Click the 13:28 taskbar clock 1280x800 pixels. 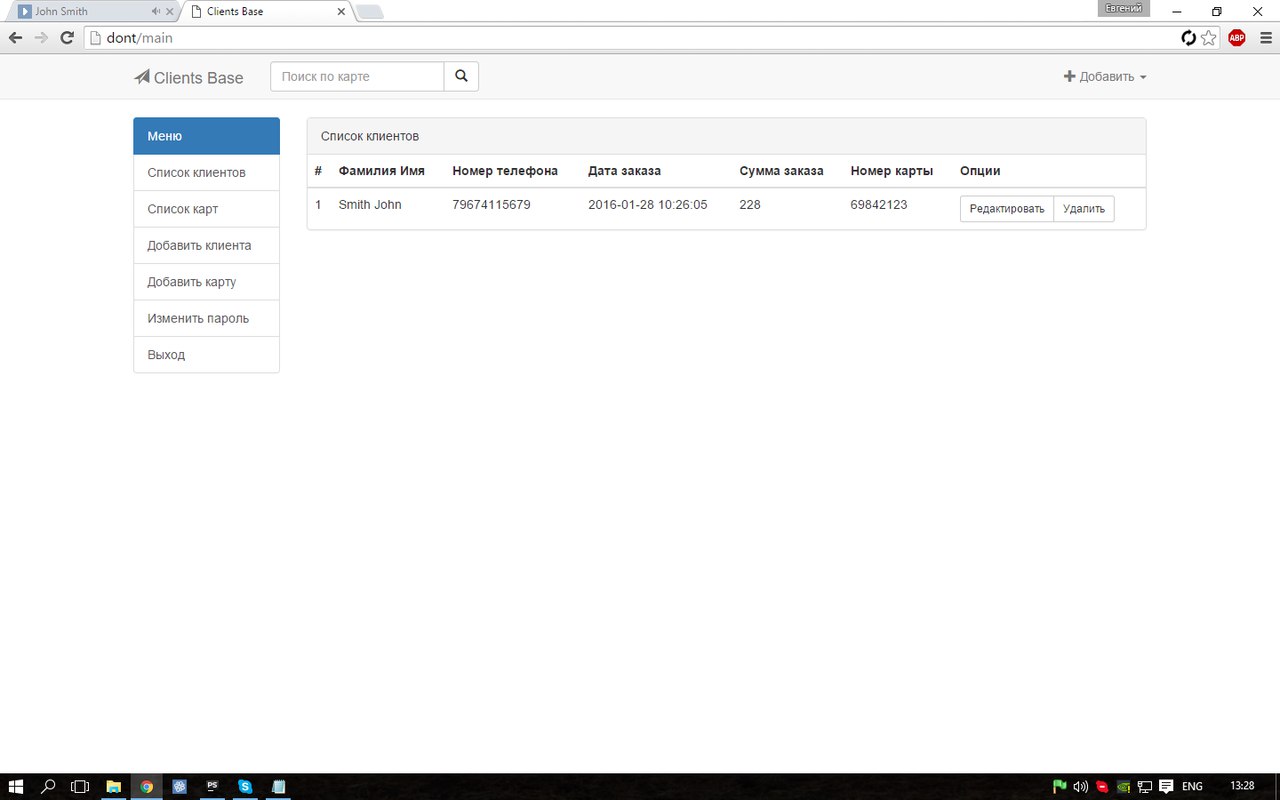1242,786
